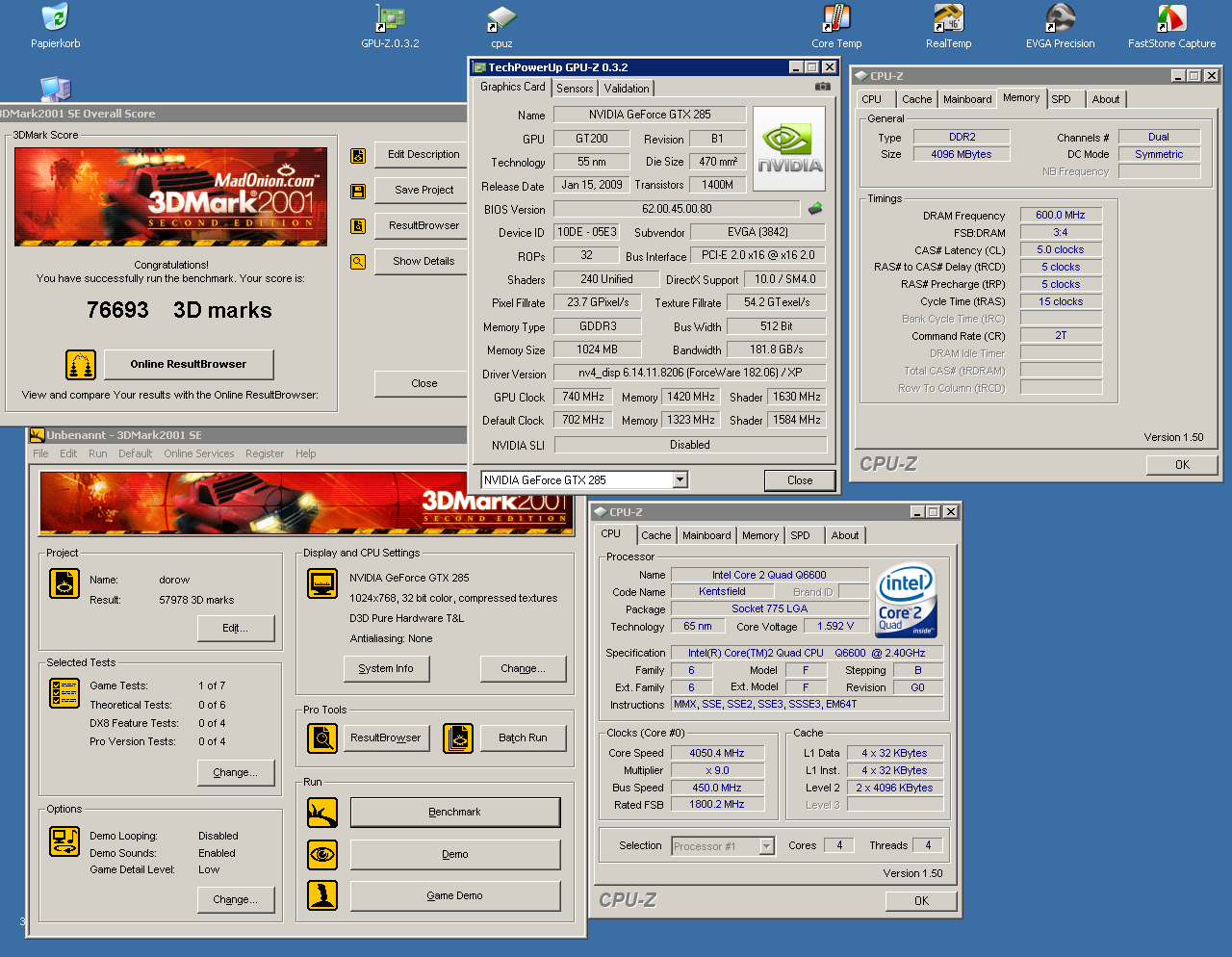This screenshot has width=1232, height=957.
Task: Click the Driver Version field in GPU-Z
Action: [x=690, y=374]
